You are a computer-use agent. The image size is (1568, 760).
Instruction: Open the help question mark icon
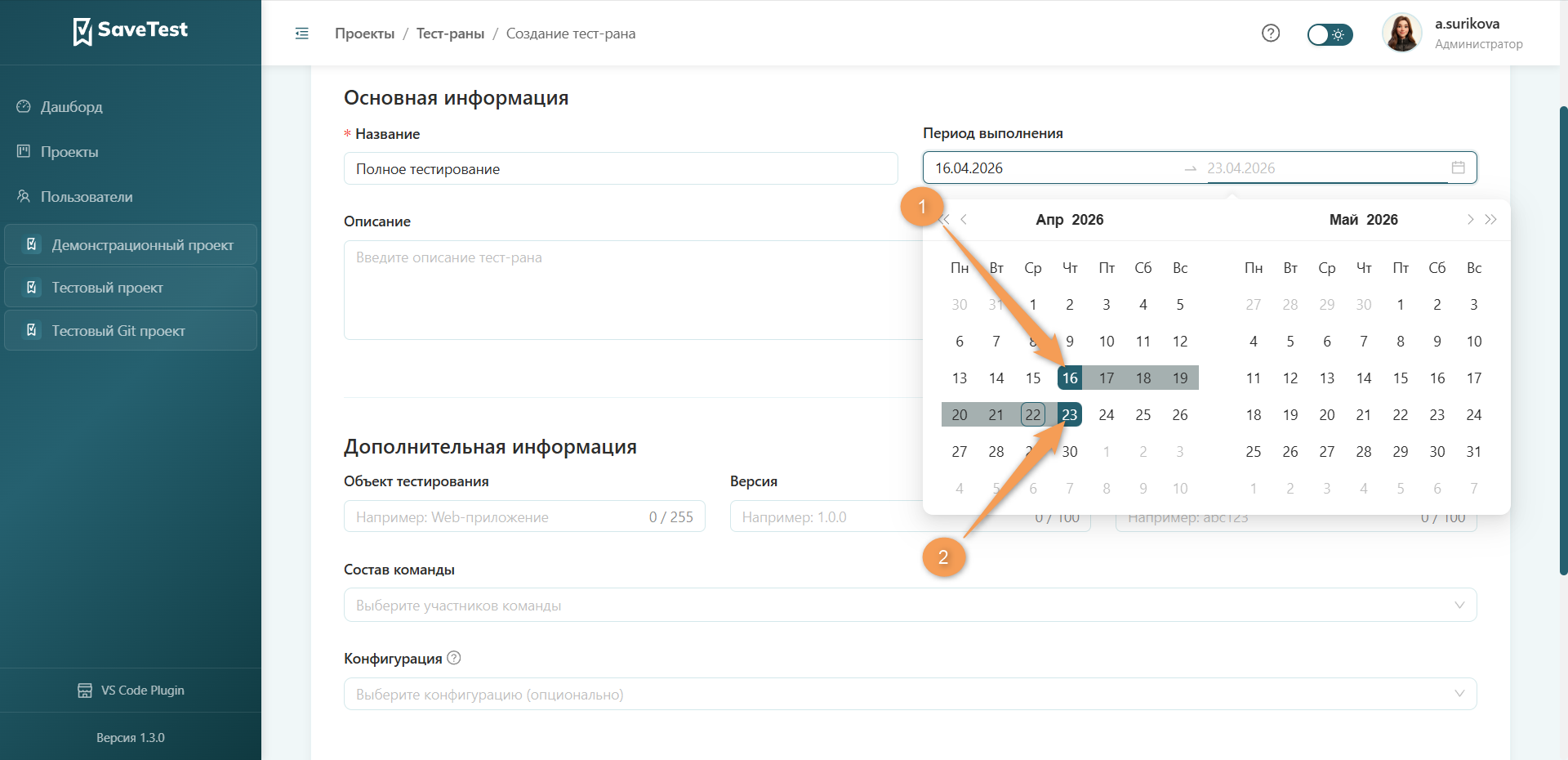tap(1271, 34)
